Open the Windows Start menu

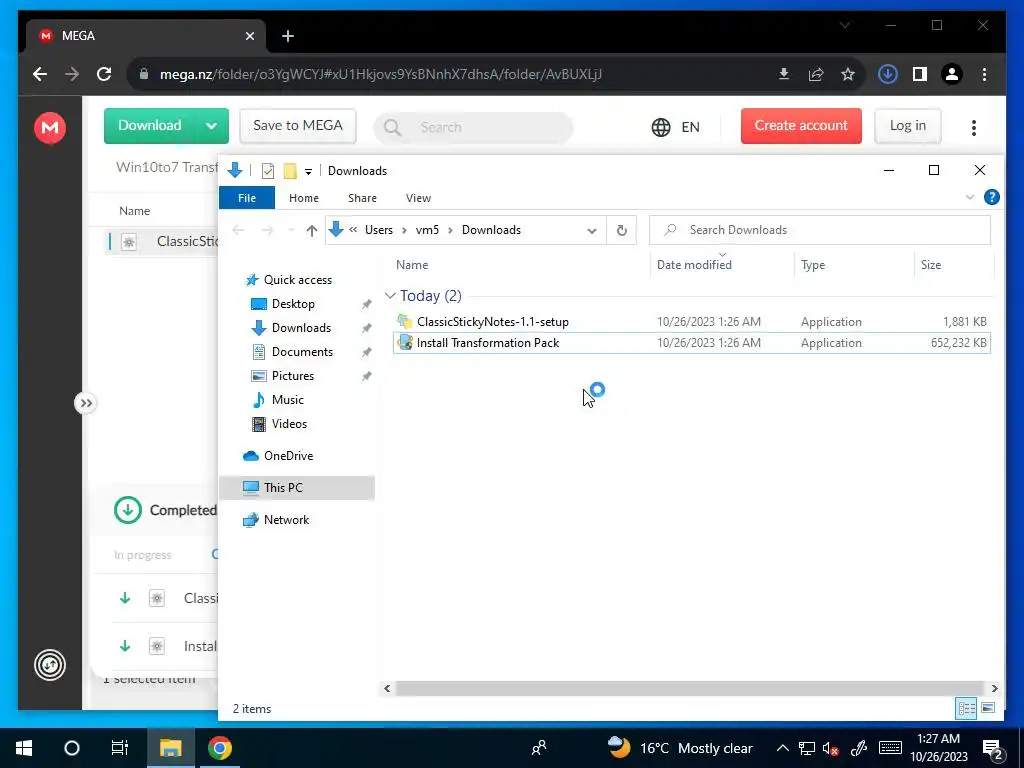(24, 748)
